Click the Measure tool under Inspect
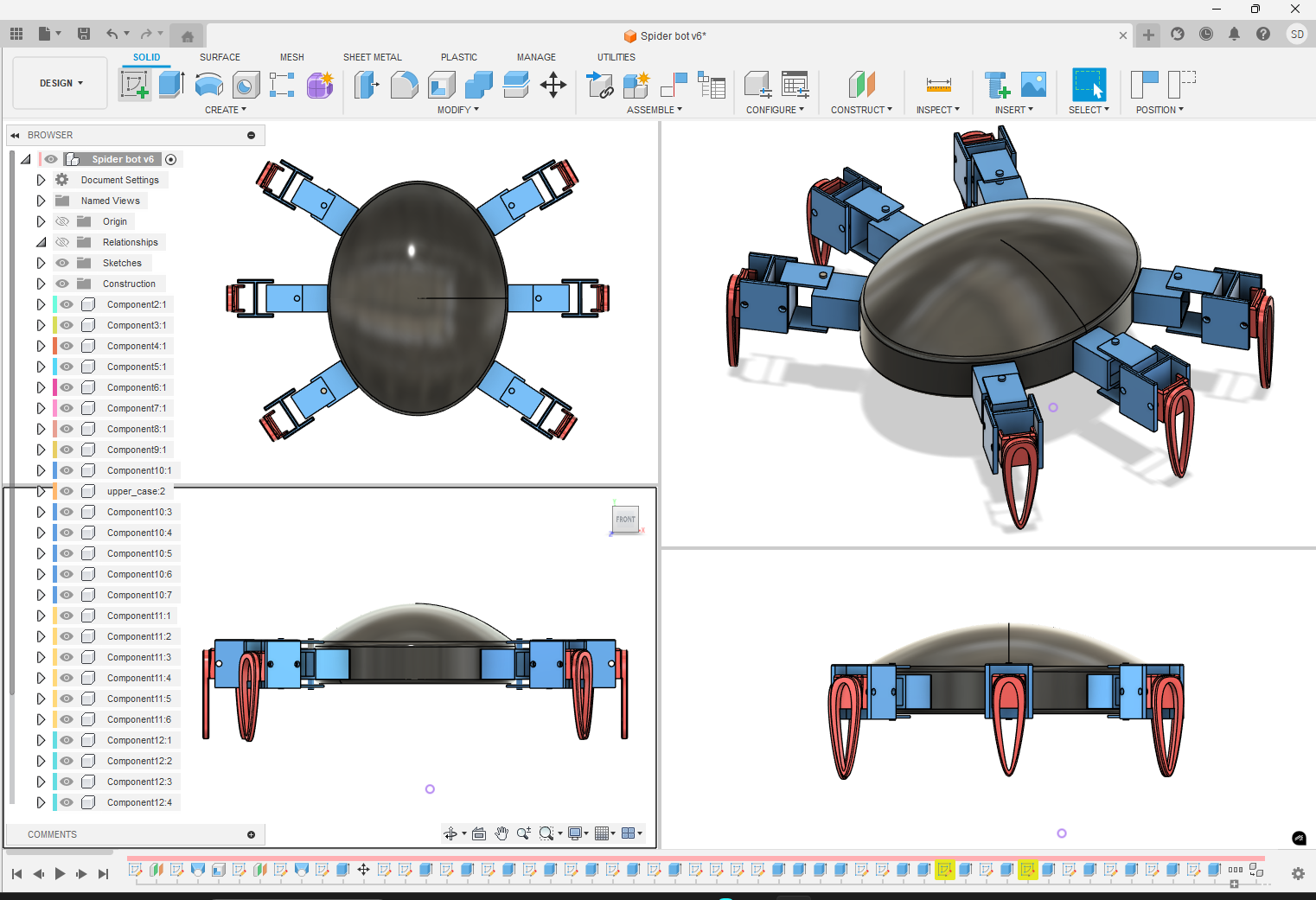 938,85
